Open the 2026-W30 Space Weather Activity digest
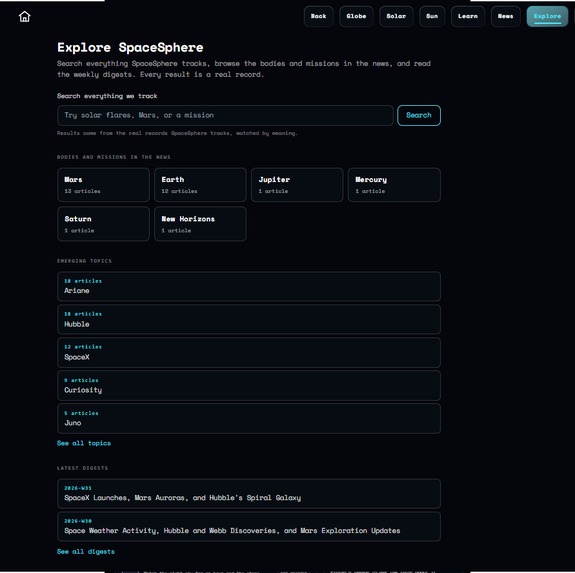575x573 pixels. 249,526
